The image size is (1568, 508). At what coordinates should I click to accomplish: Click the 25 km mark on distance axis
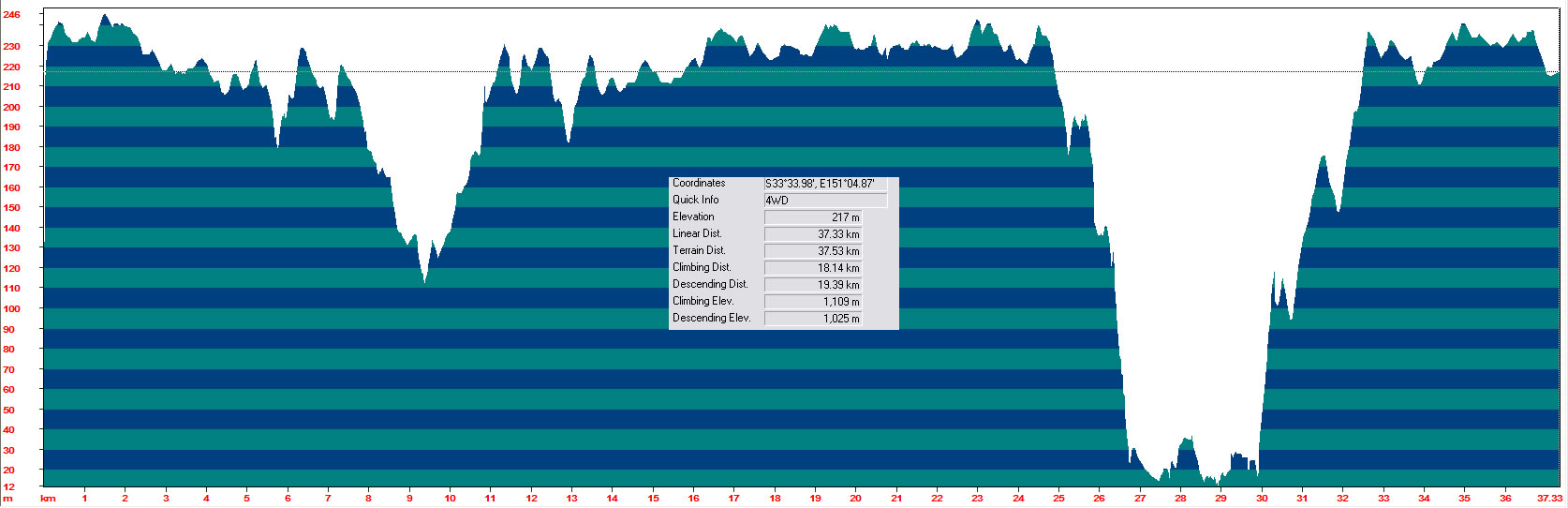pos(1058,499)
